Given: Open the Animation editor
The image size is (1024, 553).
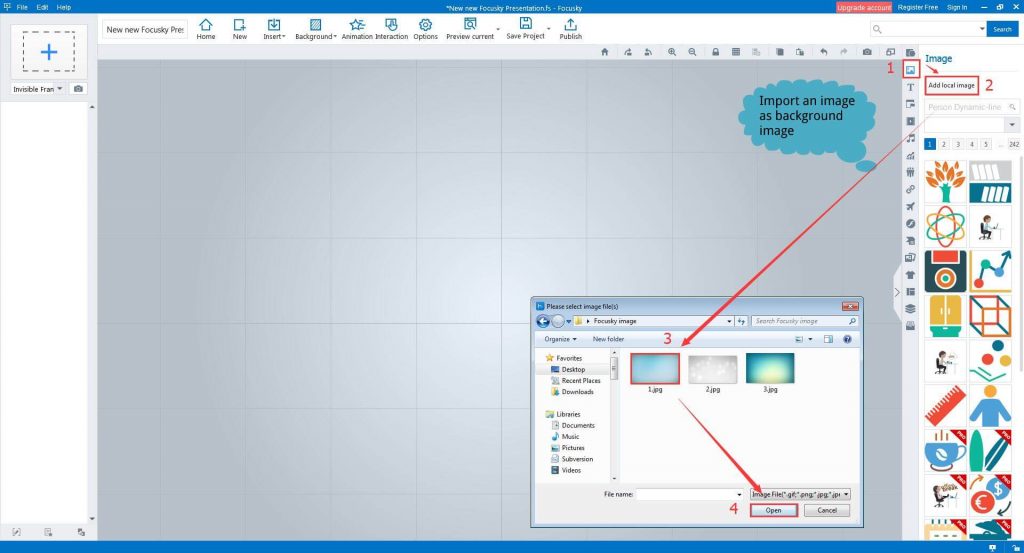Looking at the screenshot, I should [356, 28].
